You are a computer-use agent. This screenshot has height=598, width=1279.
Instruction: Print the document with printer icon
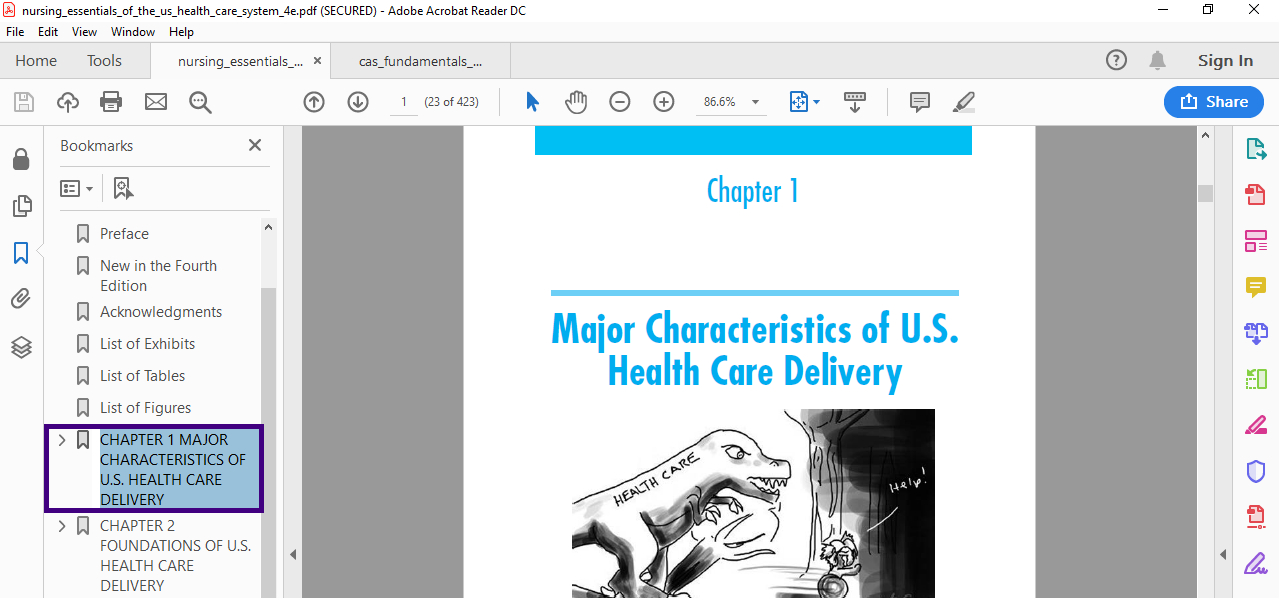[x=111, y=102]
